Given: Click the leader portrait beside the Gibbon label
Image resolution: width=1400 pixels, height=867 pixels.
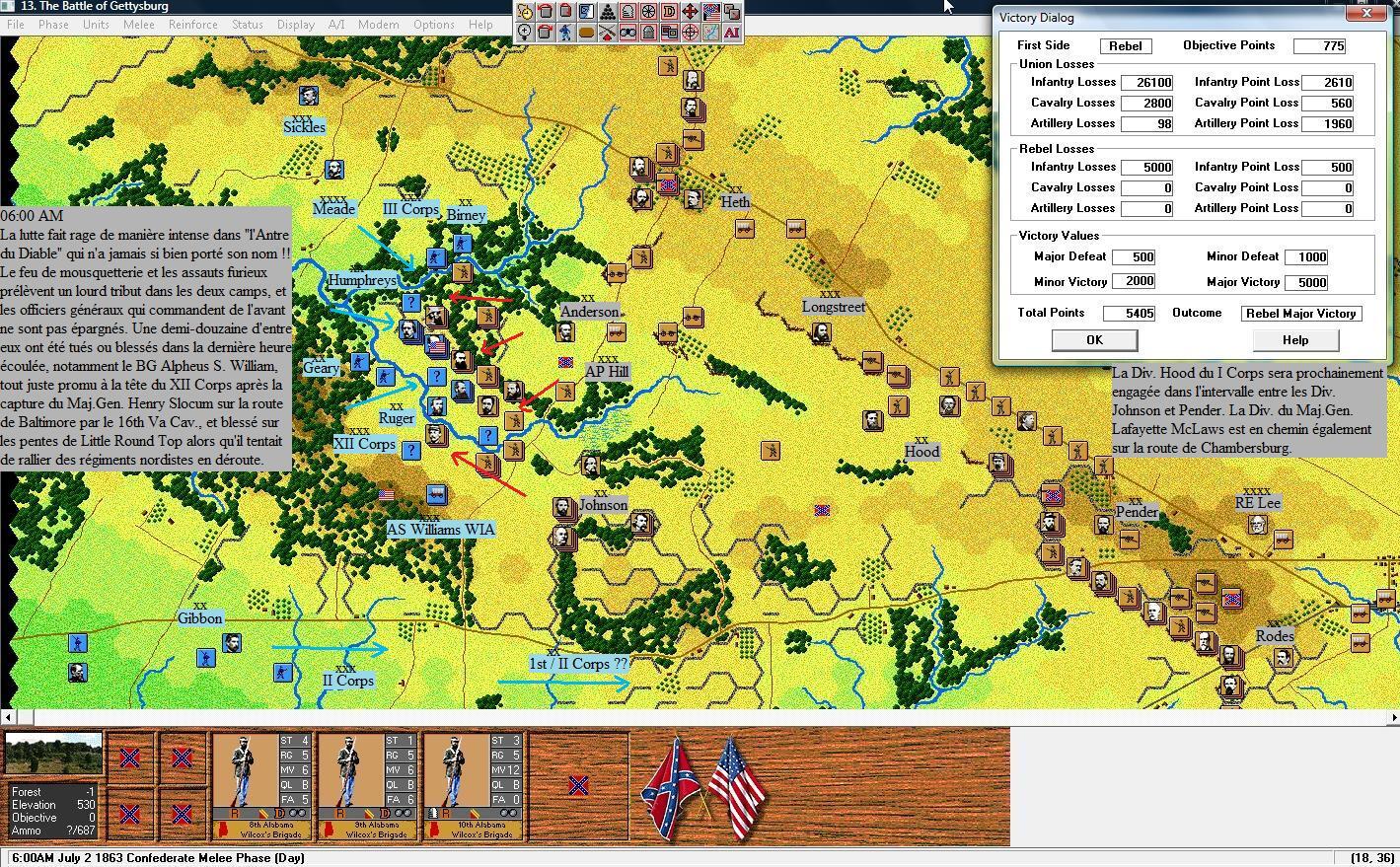Looking at the screenshot, I should [231, 642].
